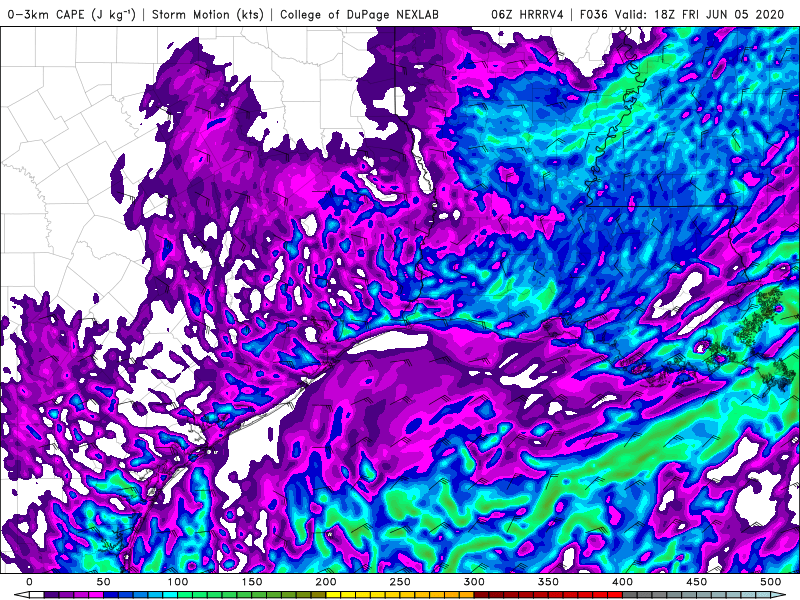Click the "0-3km CAPE (J kg⁻¹)" title text
The width and height of the screenshot is (800, 600).
(x=71, y=14)
